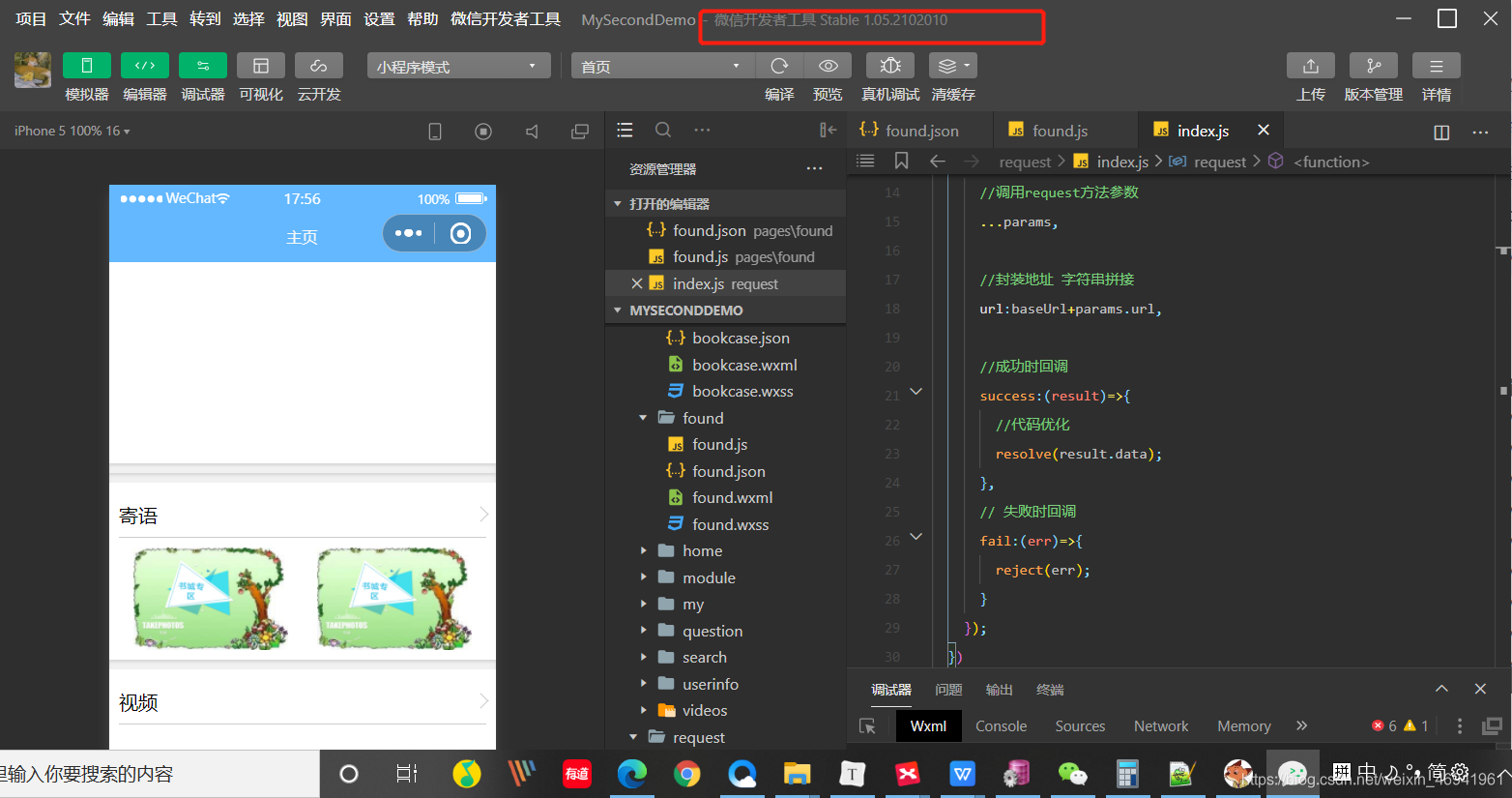Screen dimensions: 1512x798
Task: Open the 文件 menu
Action: coord(74,19)
